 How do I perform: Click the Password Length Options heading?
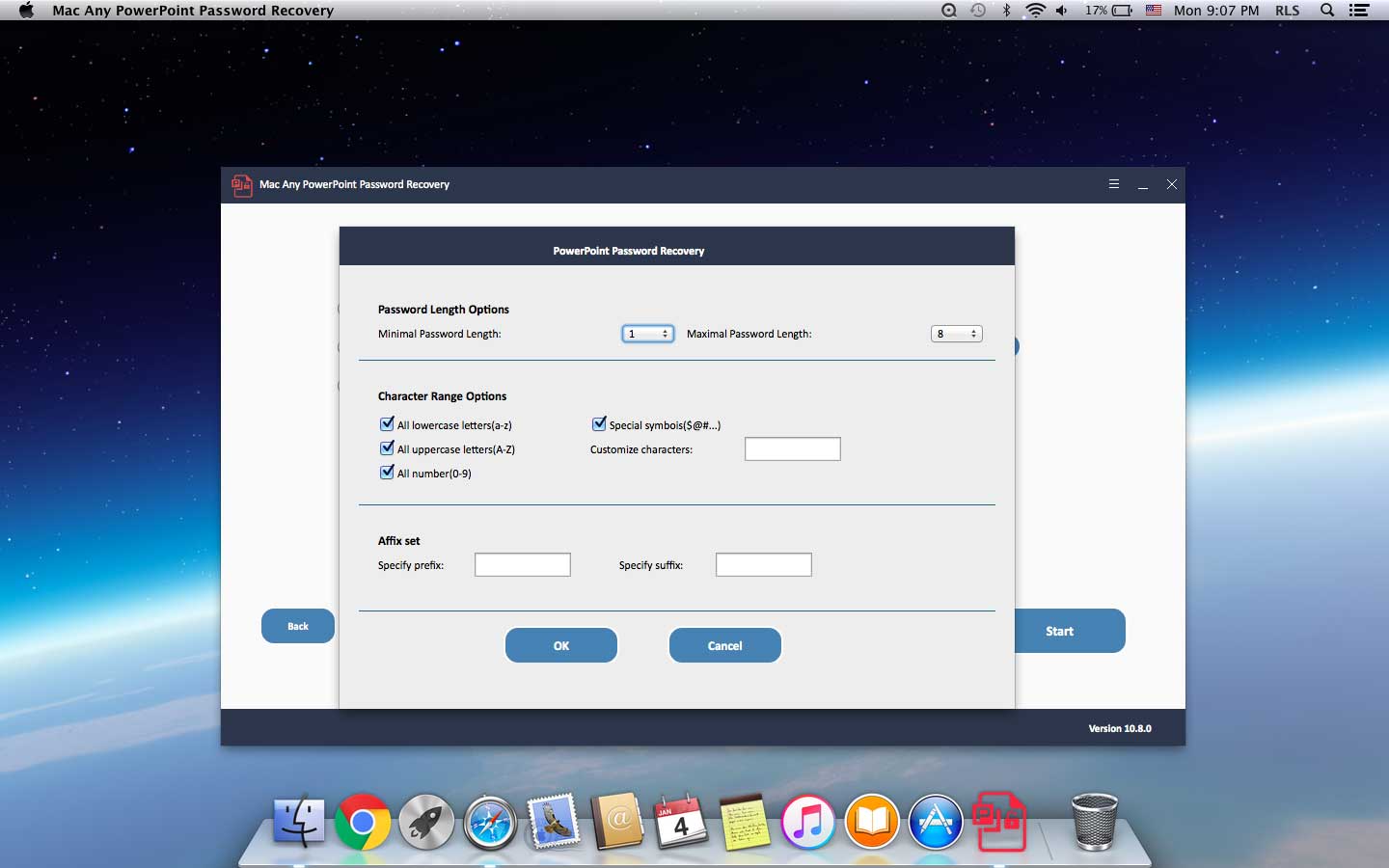[444, 310]
